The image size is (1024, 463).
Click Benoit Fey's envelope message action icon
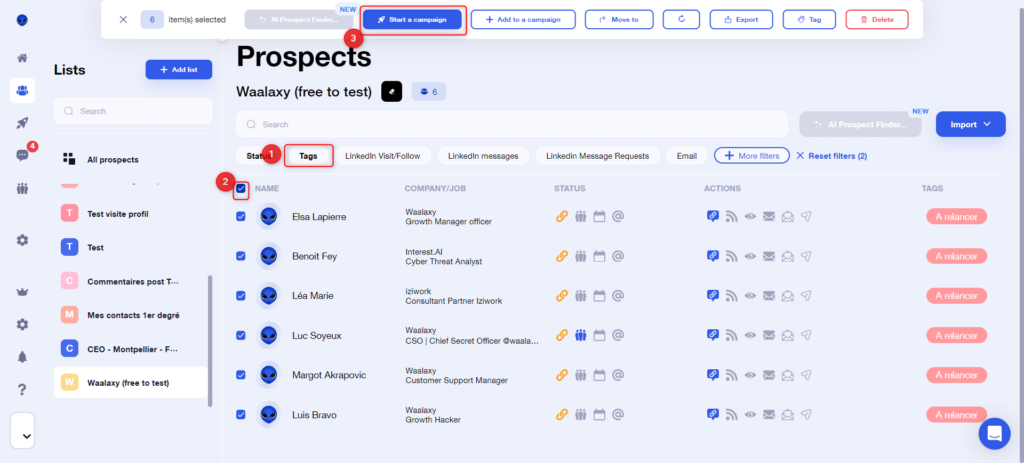pos(769,256)
